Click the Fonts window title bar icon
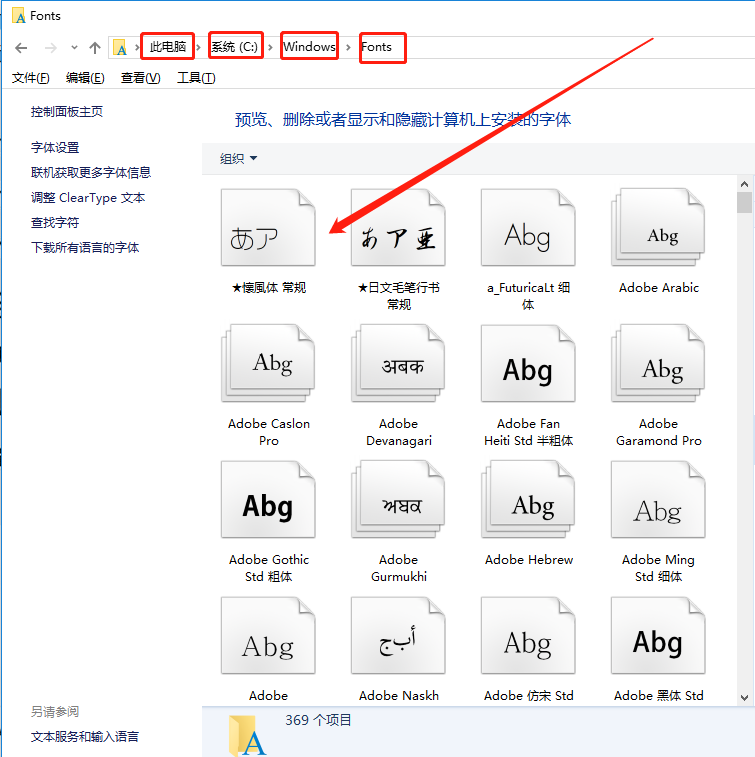The height and width of the screenshot is (757, 755). (18, 15)
